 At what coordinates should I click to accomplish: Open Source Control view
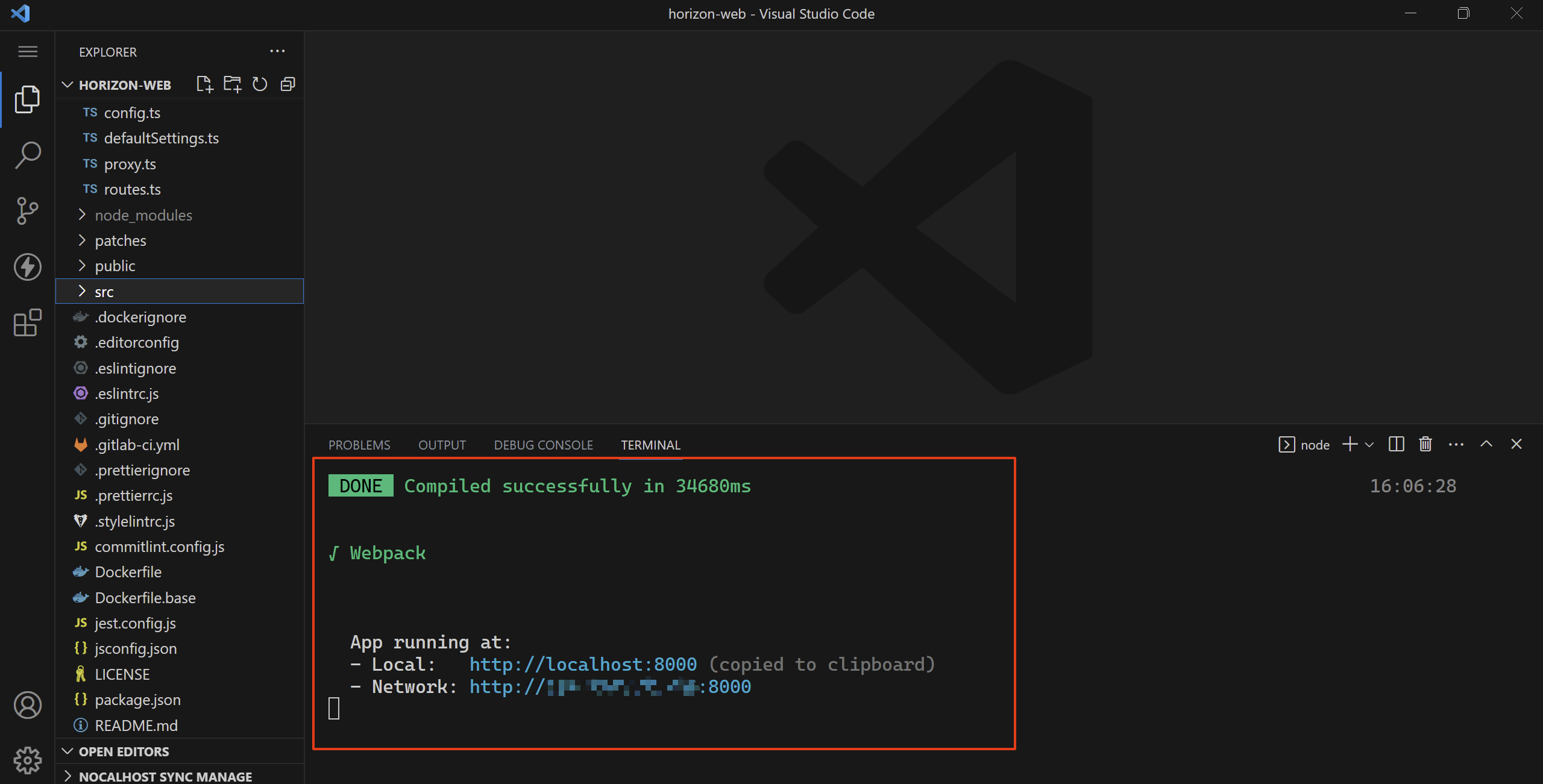click(27, 211)
